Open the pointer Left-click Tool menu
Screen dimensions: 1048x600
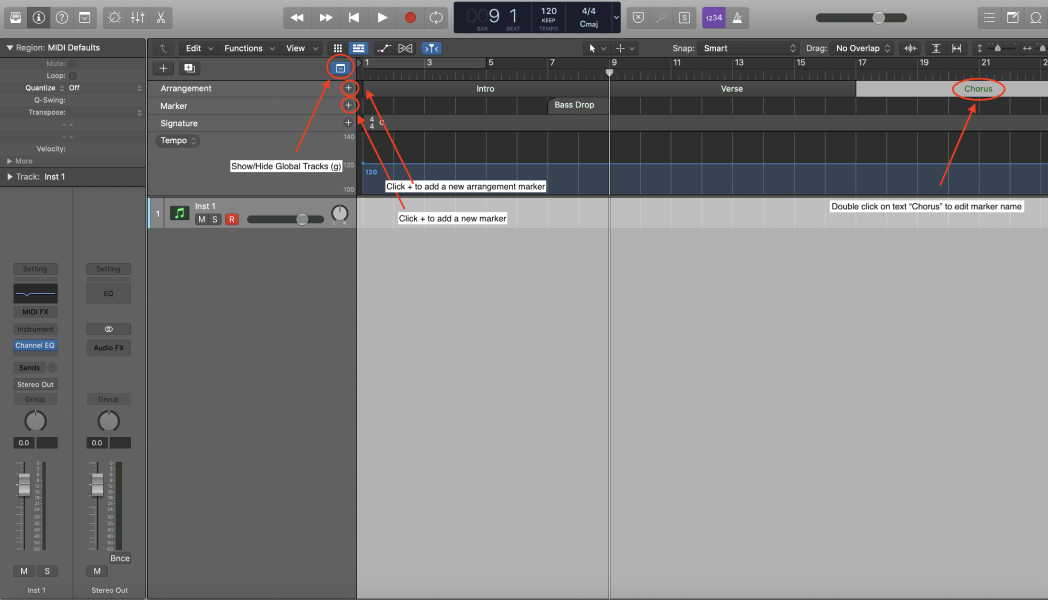[x=597, y=48]
